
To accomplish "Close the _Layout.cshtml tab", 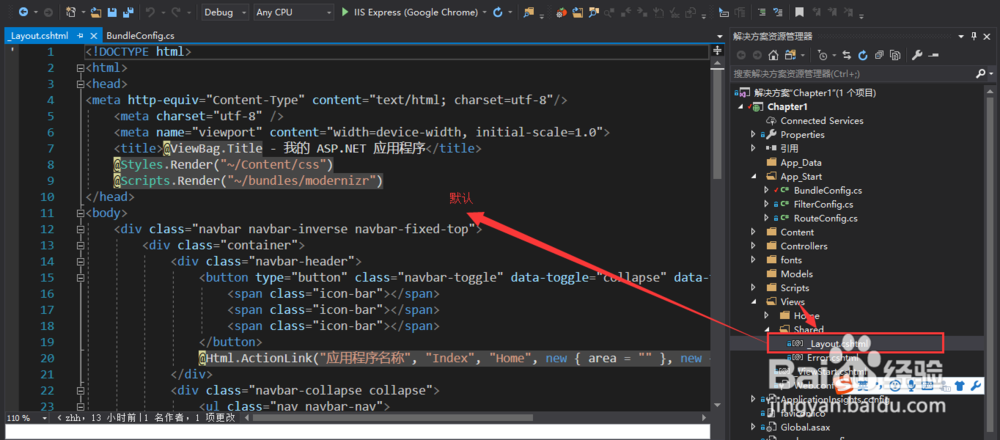I will (x=94, y=36).
